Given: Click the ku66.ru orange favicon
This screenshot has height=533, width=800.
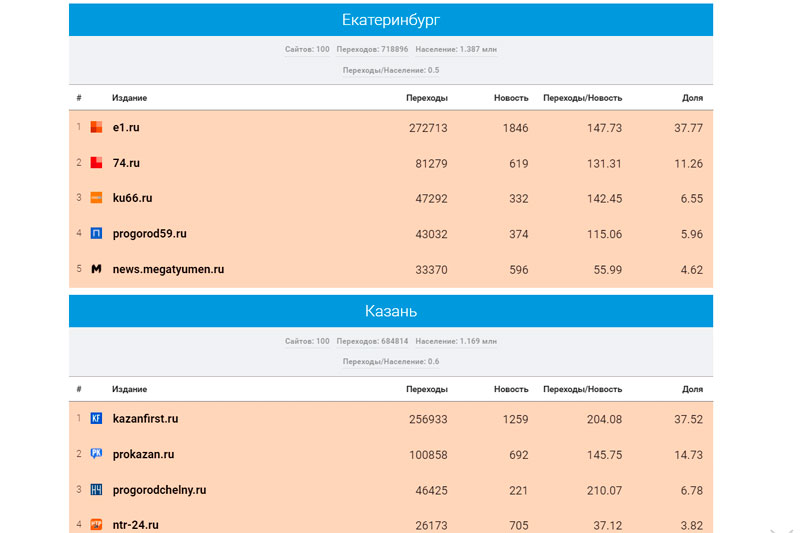Looking at the screenshot, I should (96, 198).
